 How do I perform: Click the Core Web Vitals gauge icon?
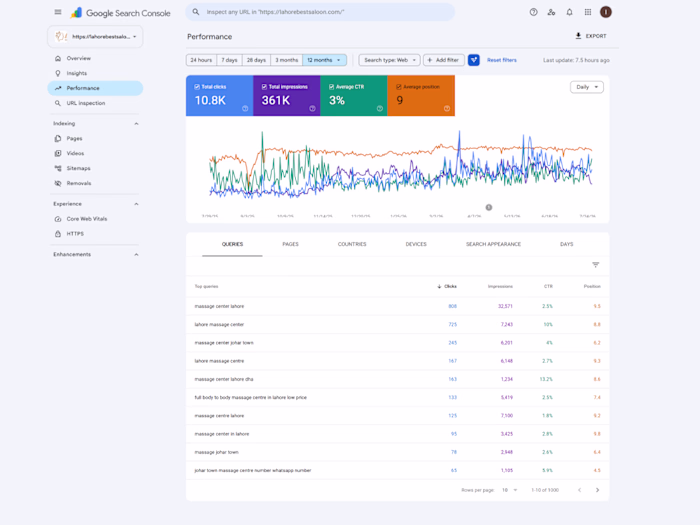click(58, 219)
